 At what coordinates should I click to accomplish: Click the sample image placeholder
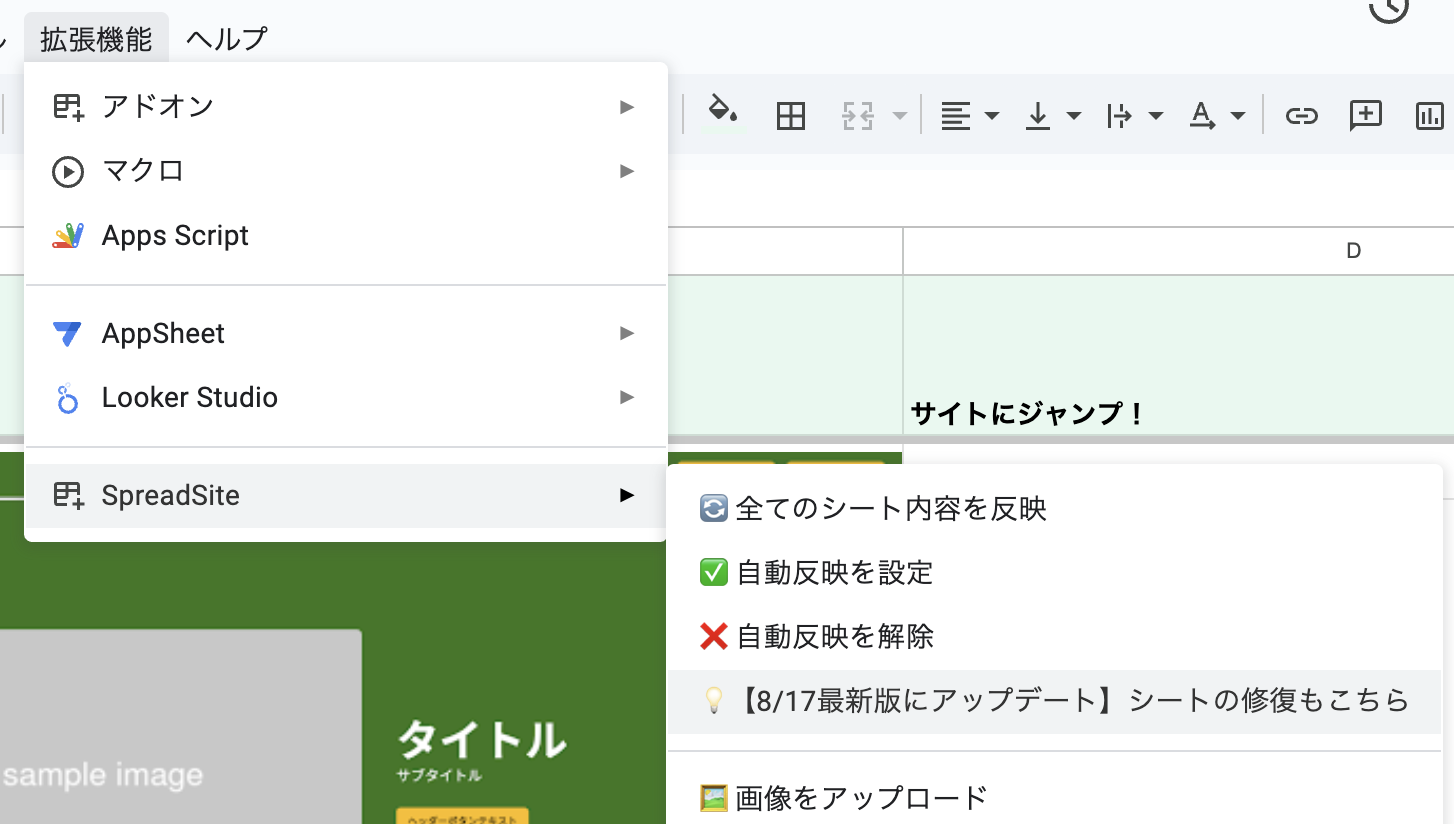tap(180, 727)
